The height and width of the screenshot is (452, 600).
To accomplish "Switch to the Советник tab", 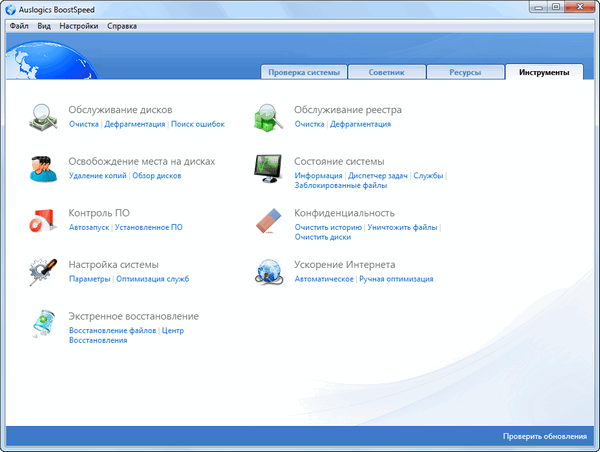I will 387,72.
